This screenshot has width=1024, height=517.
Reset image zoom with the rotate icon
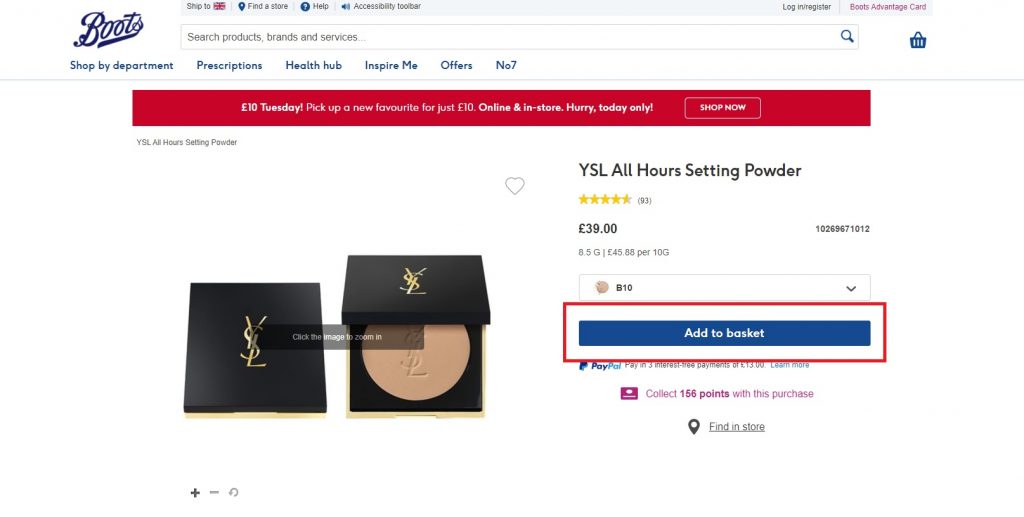coord(234,492)
